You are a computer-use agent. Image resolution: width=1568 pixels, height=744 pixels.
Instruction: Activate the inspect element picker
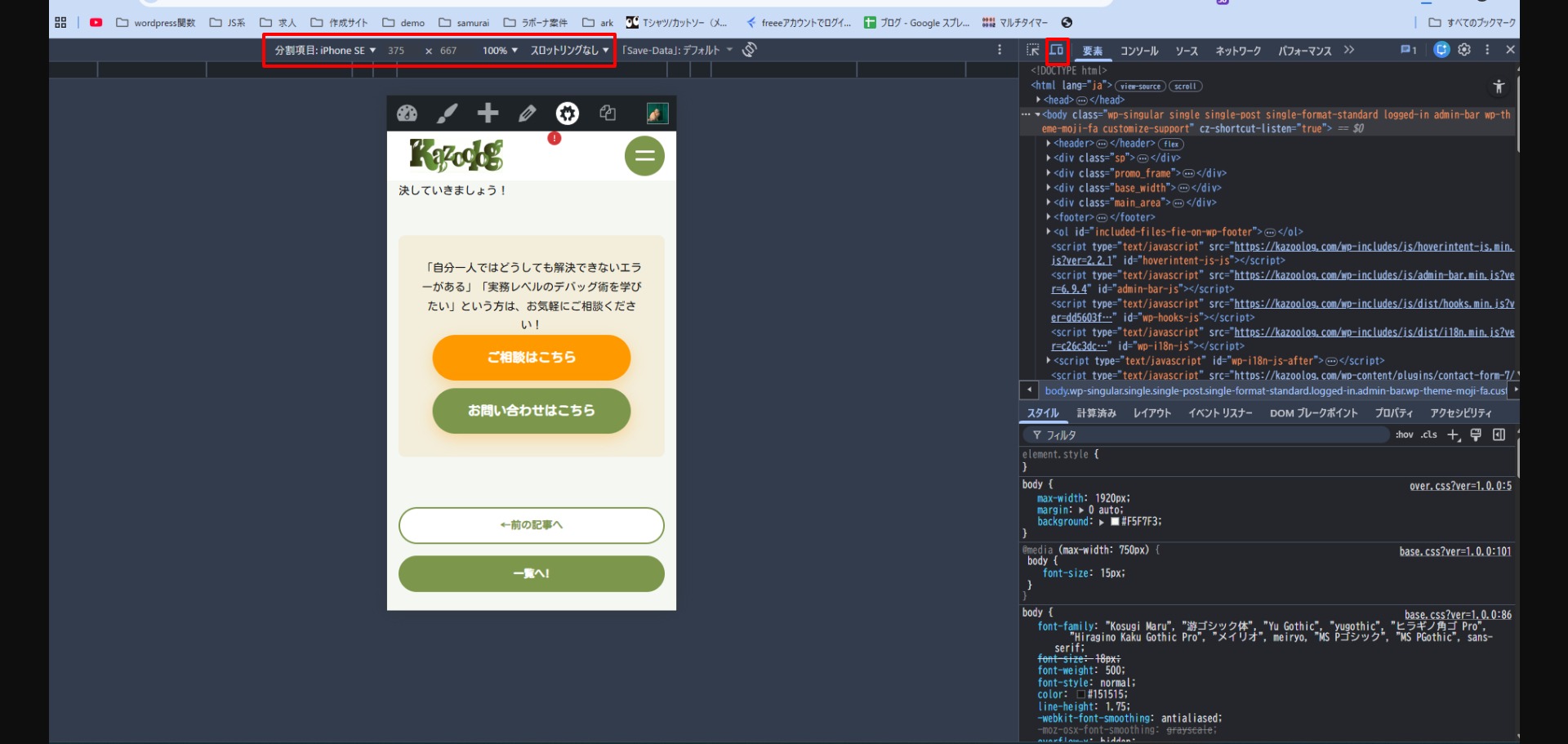(1033, 51)
